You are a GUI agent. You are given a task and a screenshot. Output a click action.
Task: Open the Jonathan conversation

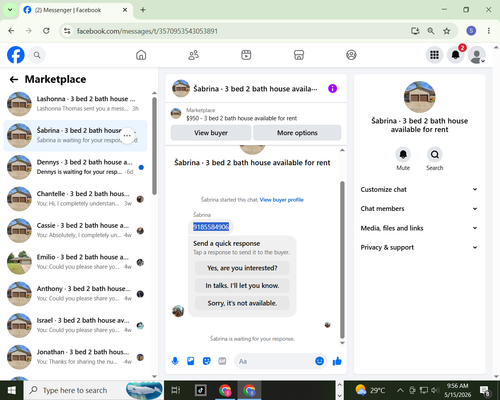point(75,357)
